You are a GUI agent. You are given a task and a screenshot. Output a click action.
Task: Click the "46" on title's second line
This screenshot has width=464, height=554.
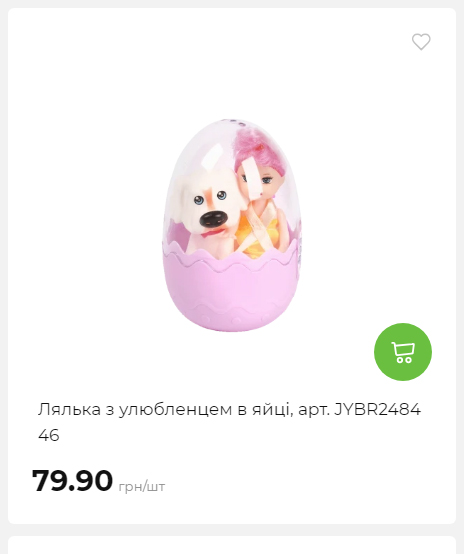[x=49, y=435]
